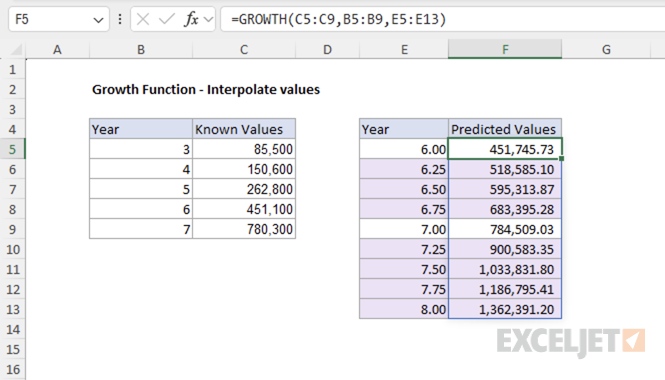Click the Select All corner triangle
The image size is (665, 380).
coord(16,50)
